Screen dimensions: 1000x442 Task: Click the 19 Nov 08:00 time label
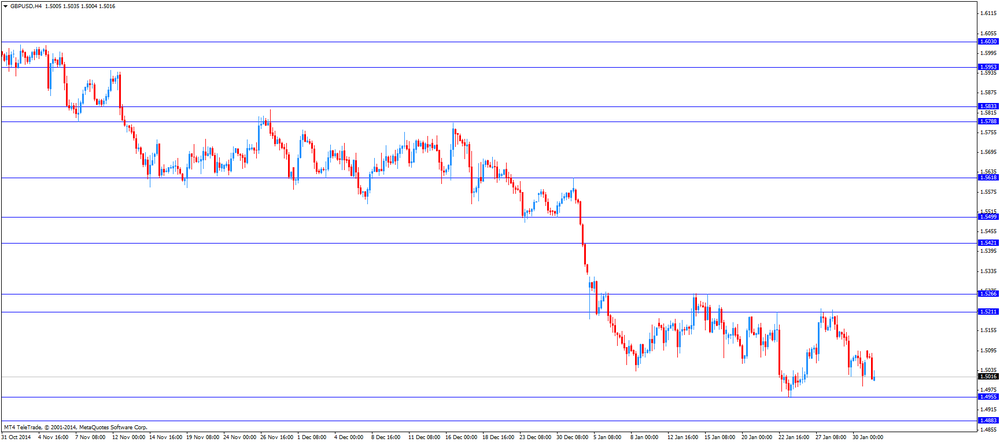tap(203, 438)
